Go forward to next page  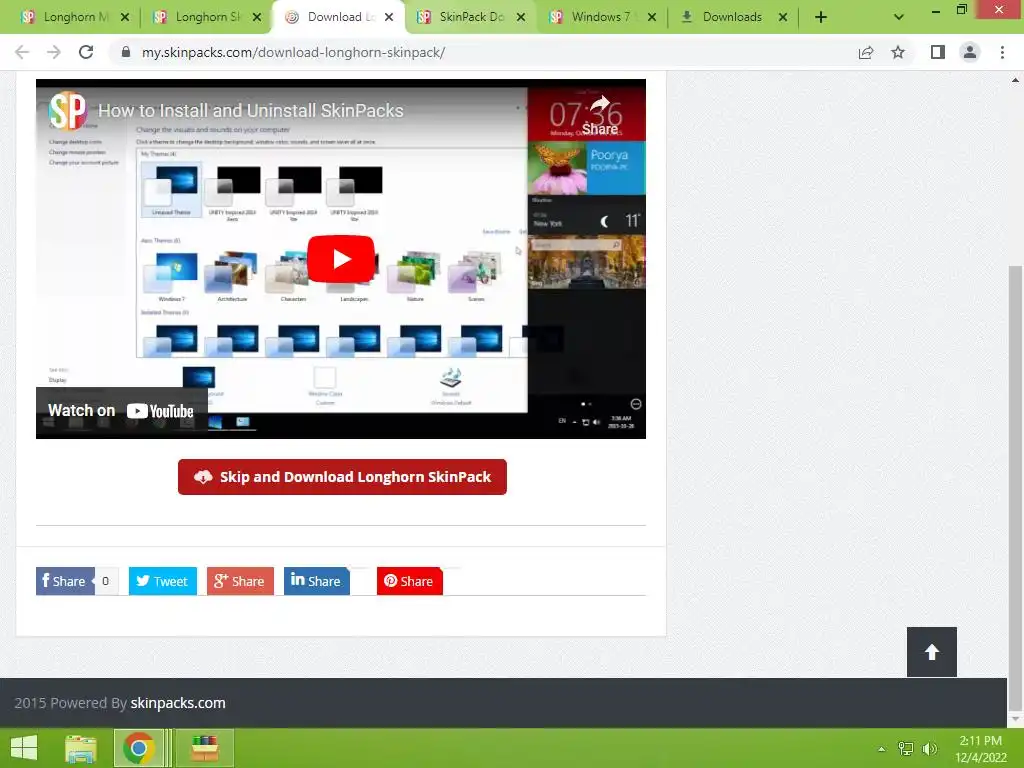54,52
